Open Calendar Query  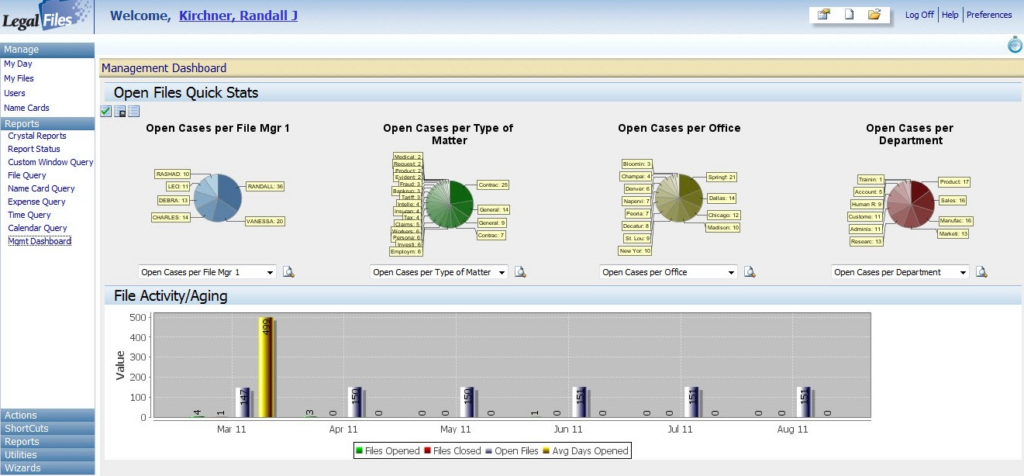pyautogui.click(x=37, y=228)
